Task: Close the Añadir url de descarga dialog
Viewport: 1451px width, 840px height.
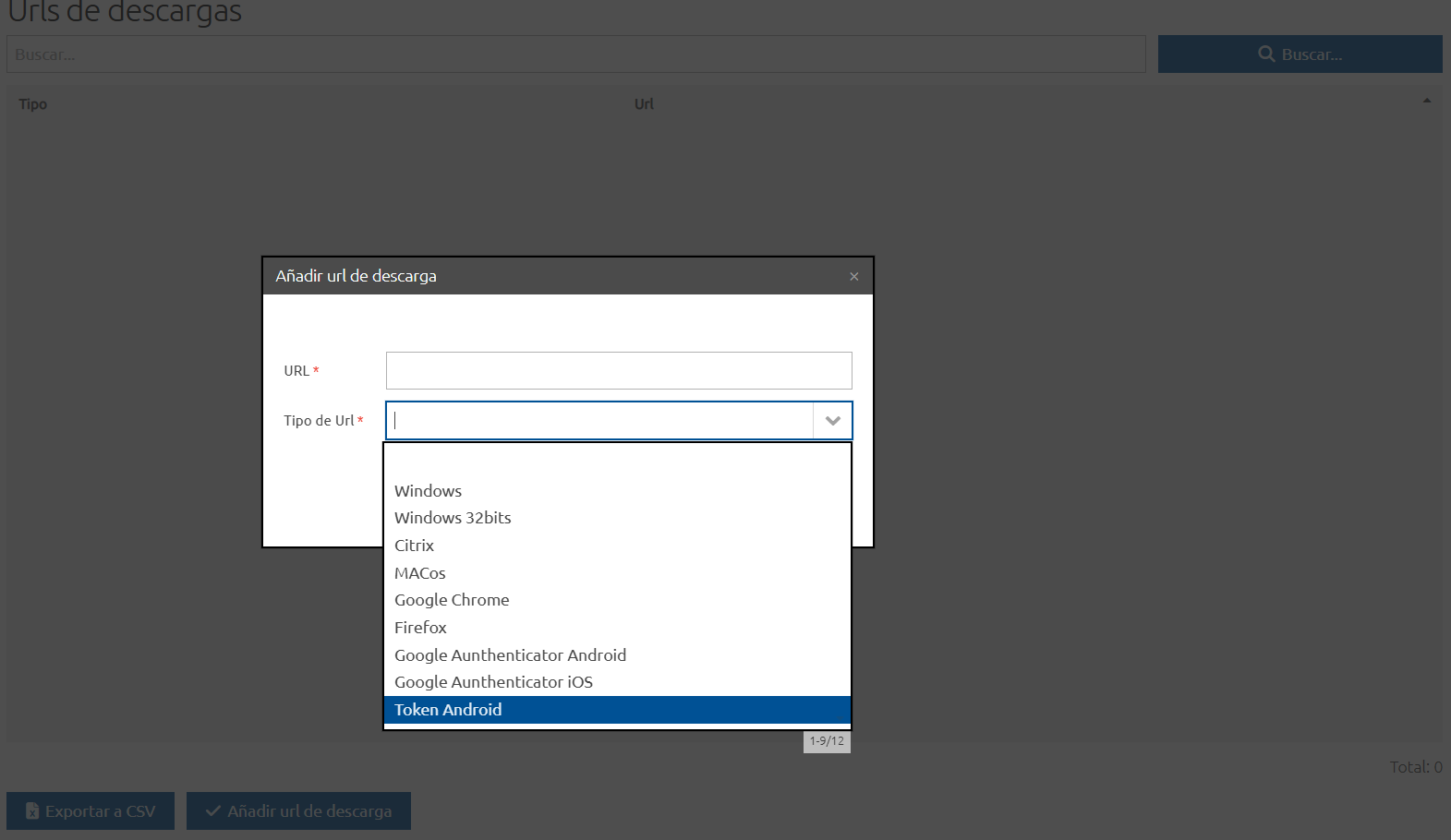Action: tap(853, 276)
